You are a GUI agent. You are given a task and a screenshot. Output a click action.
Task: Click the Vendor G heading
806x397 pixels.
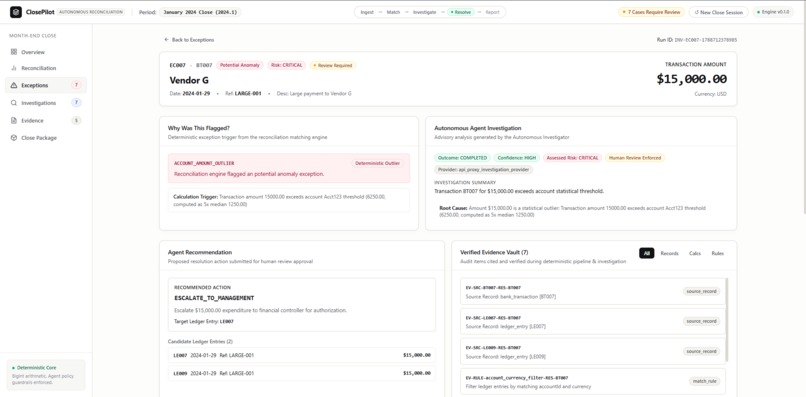click(x=189, y=80)
